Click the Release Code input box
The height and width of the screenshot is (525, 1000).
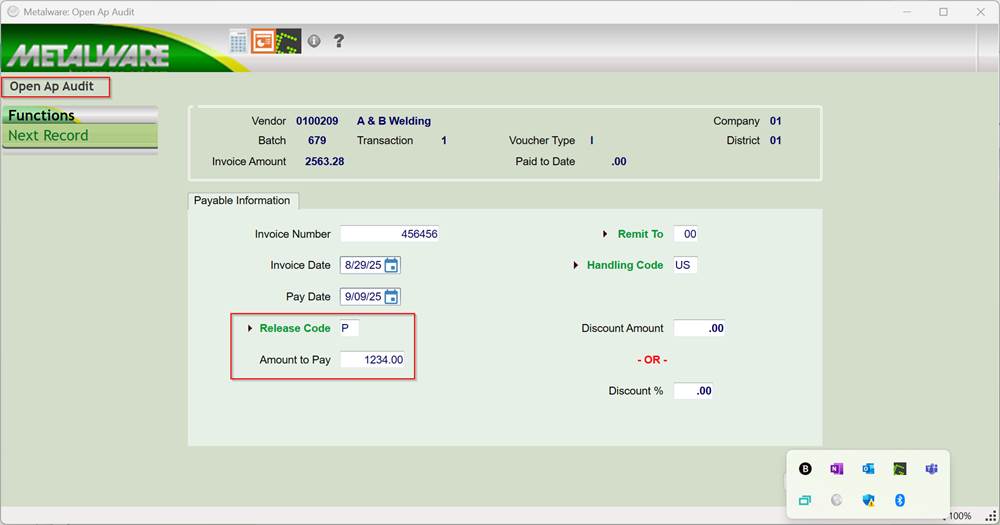pyautogui.click(x=349, y=329)
